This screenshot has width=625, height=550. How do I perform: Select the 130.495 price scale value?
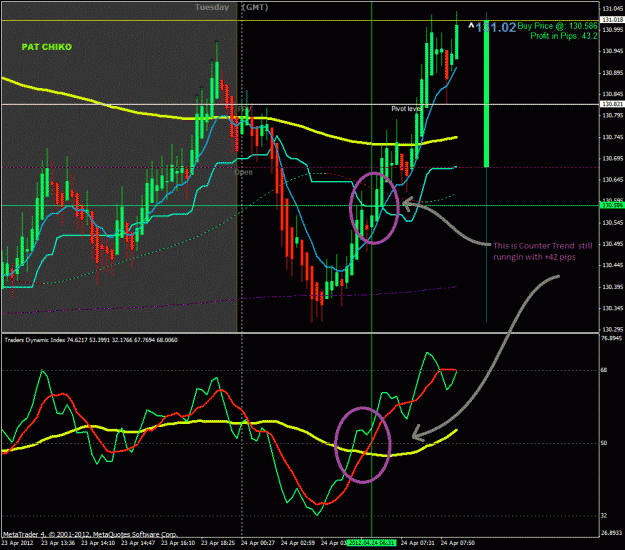tap(613, 244)
